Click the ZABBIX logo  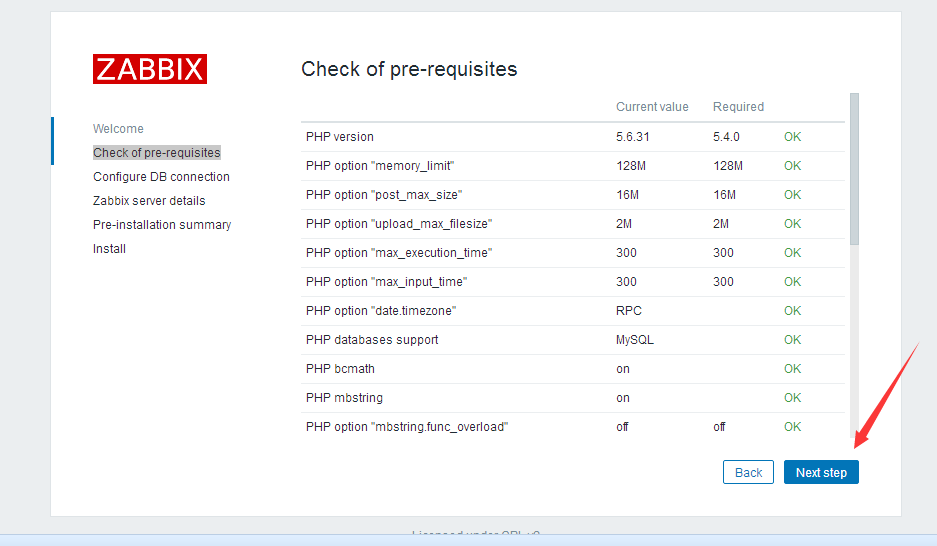pyautogui.click(x=150, y=69)
